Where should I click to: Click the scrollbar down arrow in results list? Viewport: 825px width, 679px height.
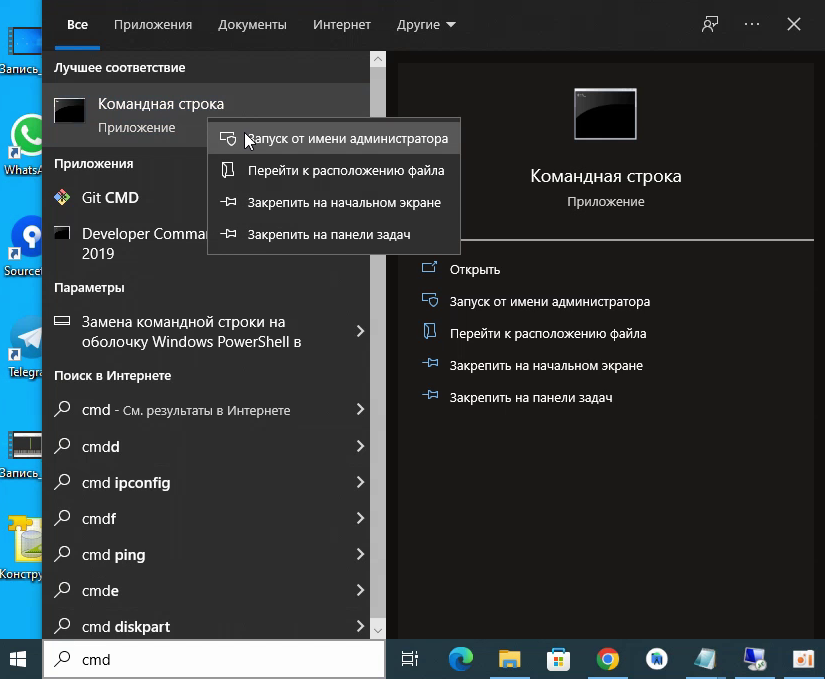pyautogui.click(x=378, y=630)
